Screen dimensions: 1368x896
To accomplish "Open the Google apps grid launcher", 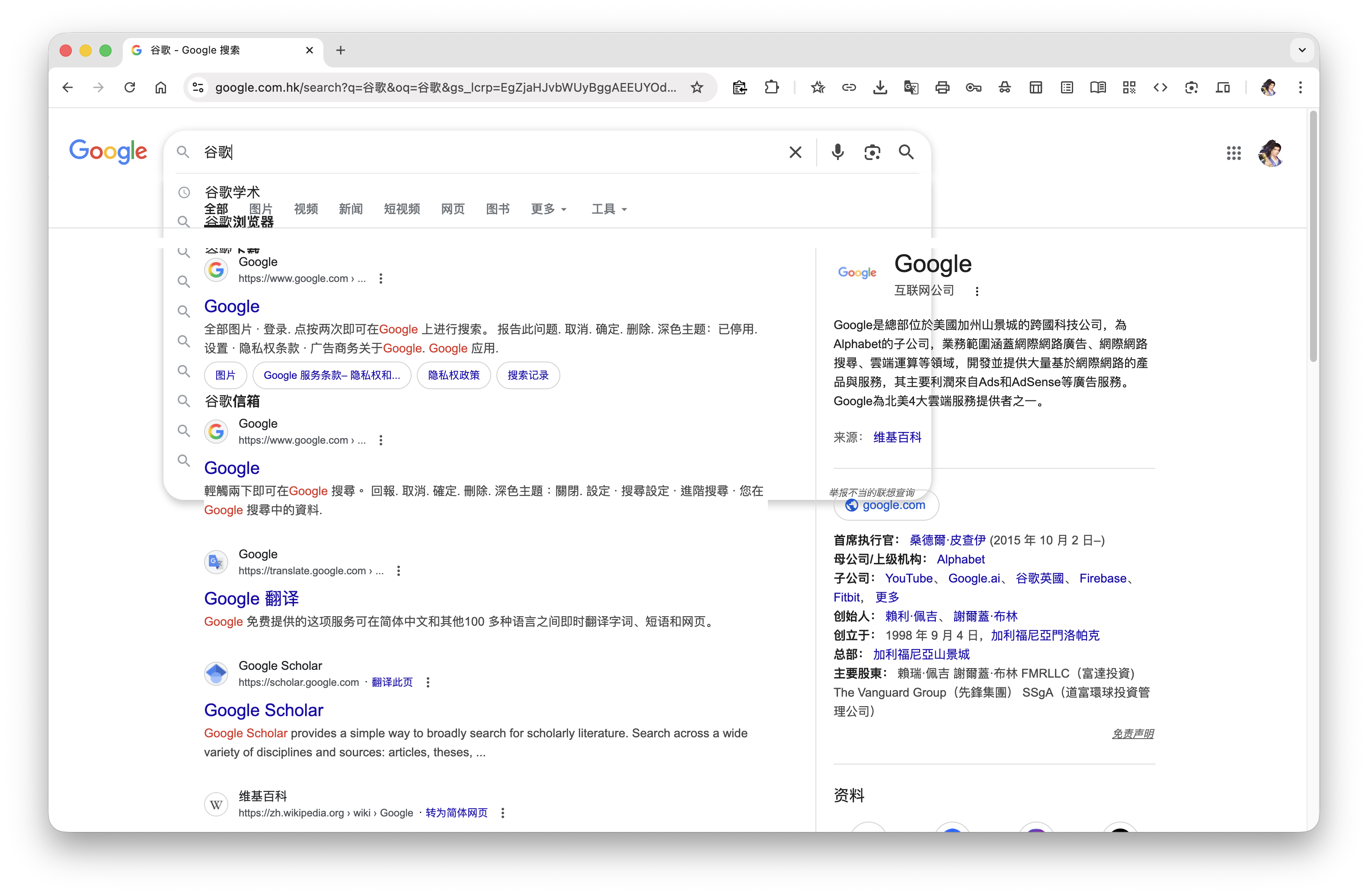I will coord(1234,153).
